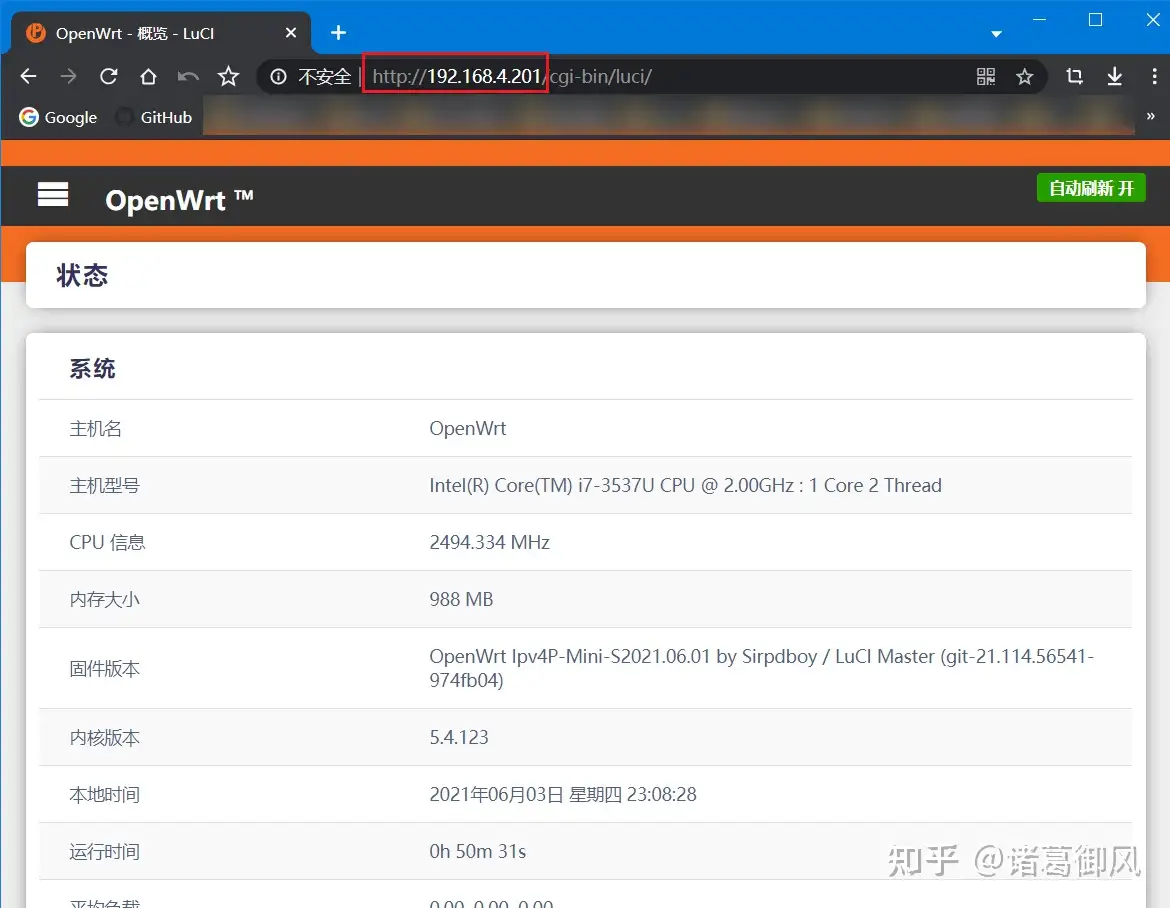Click the insecure site info icon

click(278, 77)
